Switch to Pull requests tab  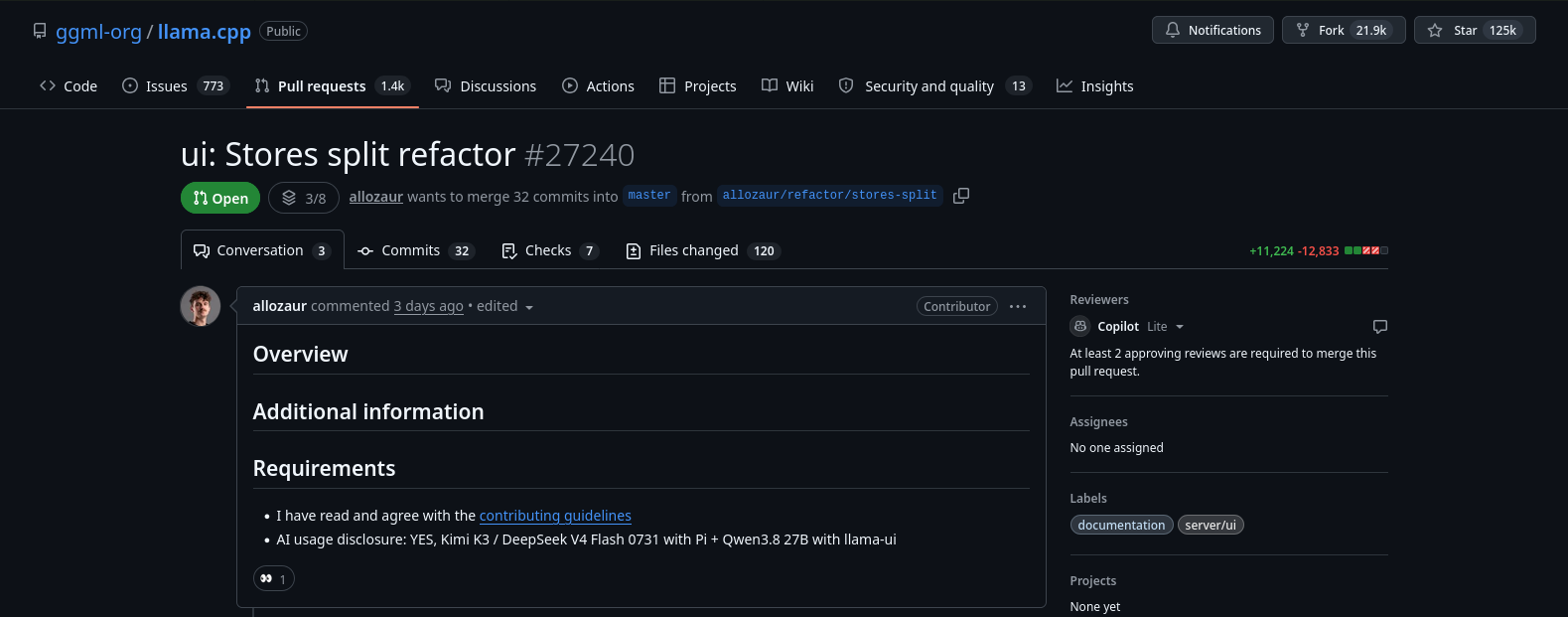click(333, 86)
